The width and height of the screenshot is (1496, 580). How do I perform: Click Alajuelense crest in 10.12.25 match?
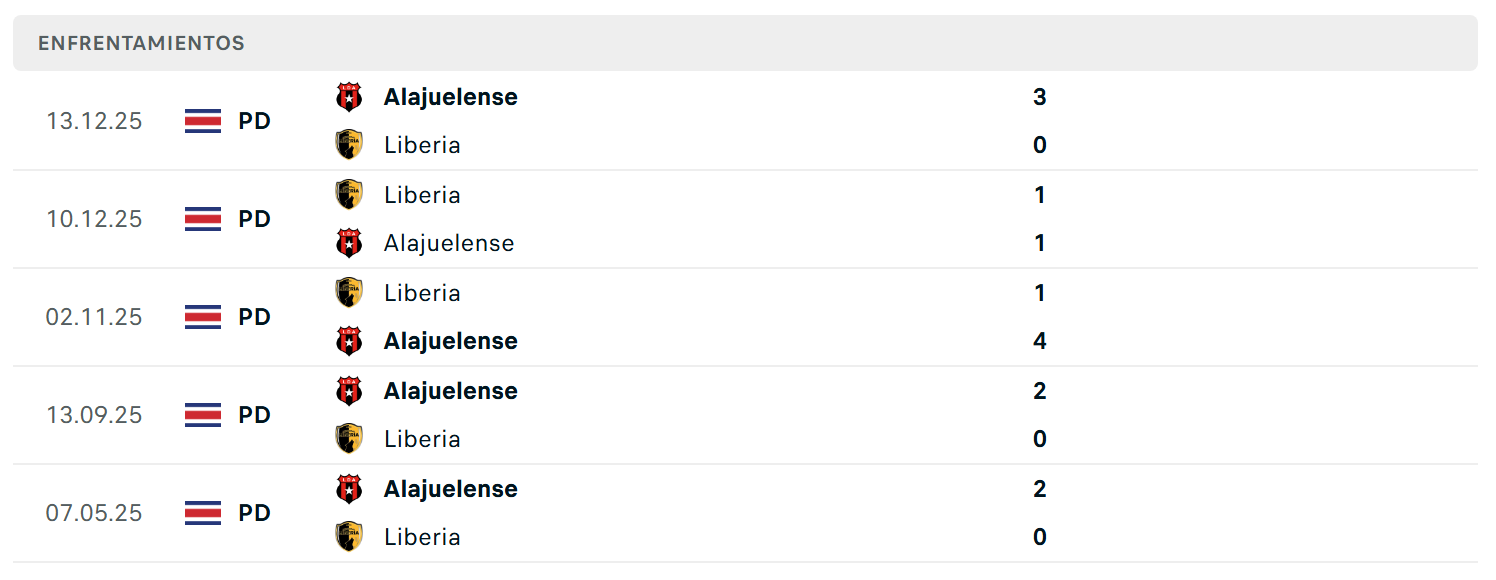point(349,243)
